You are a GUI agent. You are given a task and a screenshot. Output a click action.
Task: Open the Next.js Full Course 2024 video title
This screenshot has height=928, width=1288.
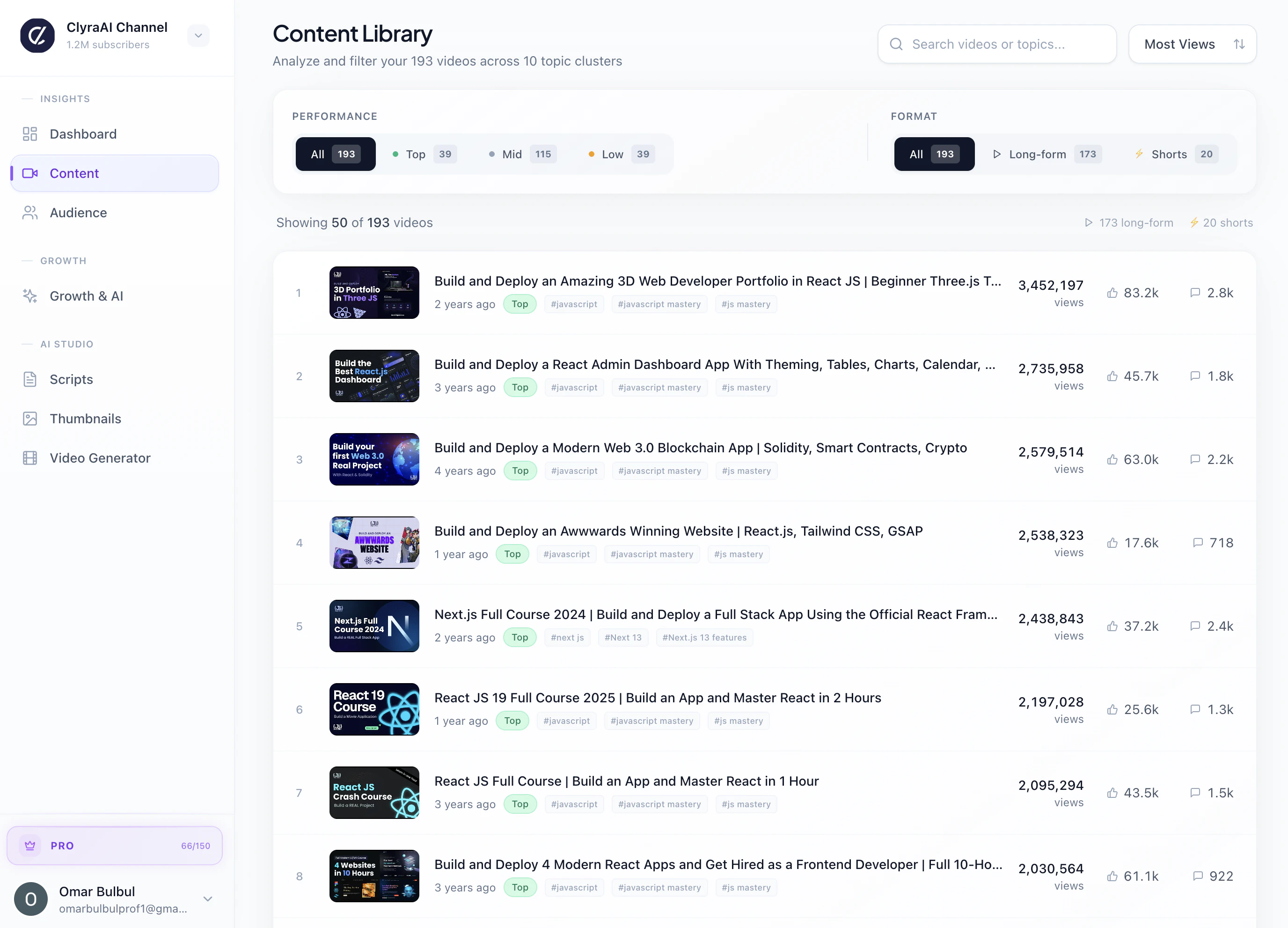[x=716, y=614]
